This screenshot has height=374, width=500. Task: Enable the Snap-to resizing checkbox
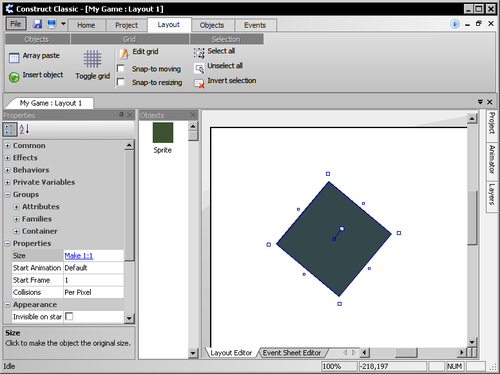(121, 82)
